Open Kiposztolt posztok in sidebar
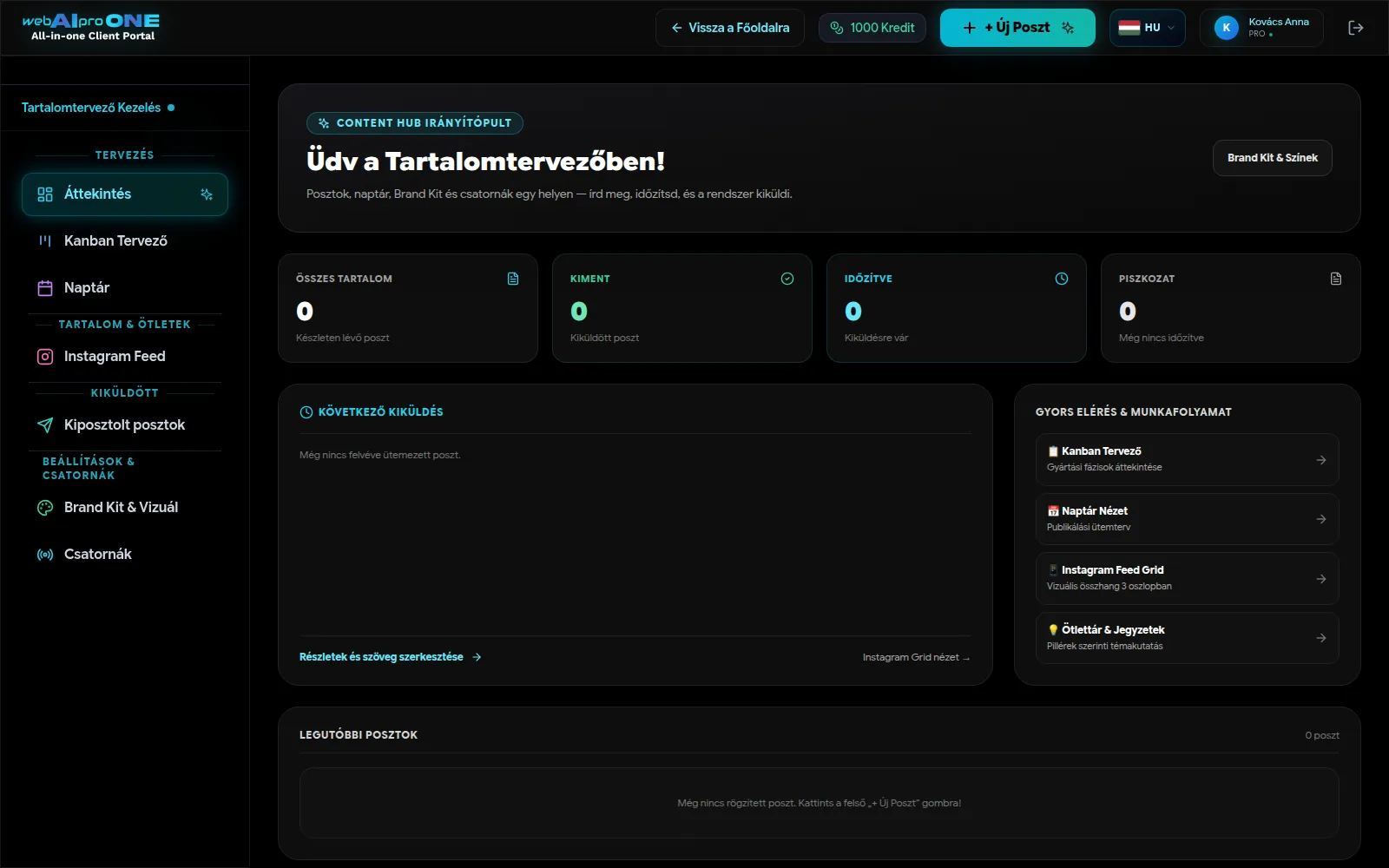Image resolution: width=1389 pixels, height=868 pixels. click(125, 425)
